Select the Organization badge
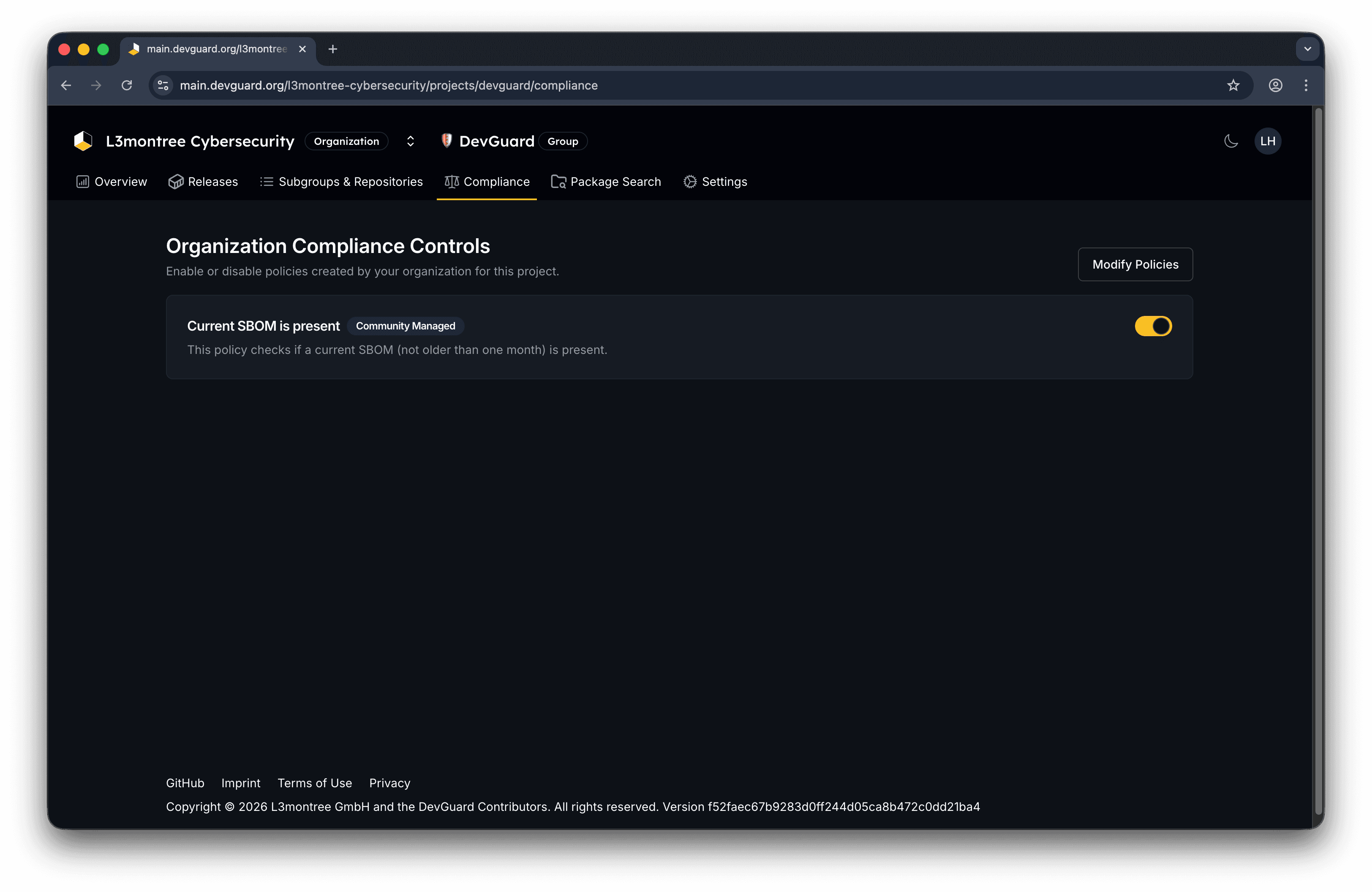1372x892 pixels. click(346, 141)
